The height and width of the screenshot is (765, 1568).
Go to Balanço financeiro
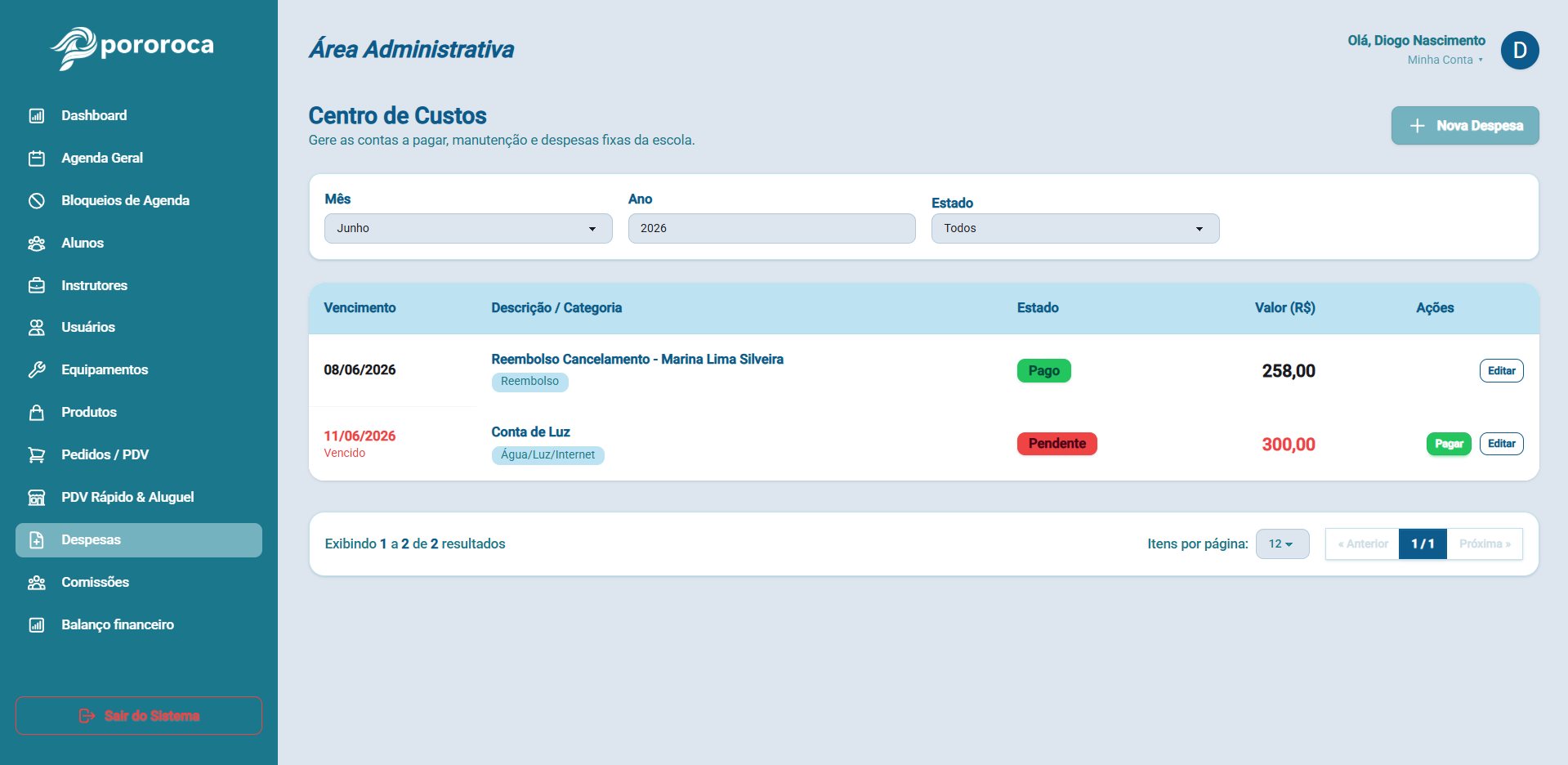(139, 625)
